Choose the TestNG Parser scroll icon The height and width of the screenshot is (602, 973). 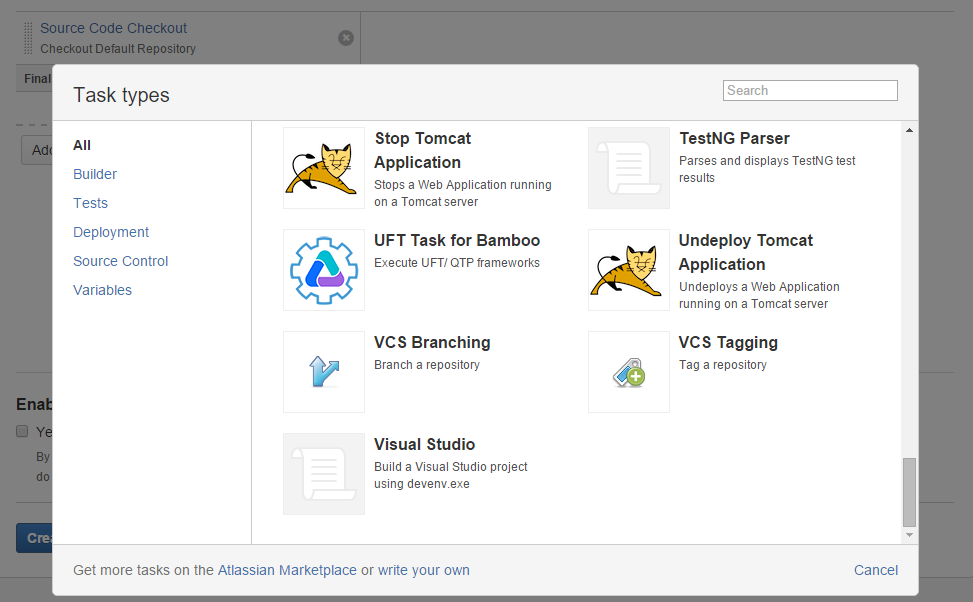tap(629, 168)
